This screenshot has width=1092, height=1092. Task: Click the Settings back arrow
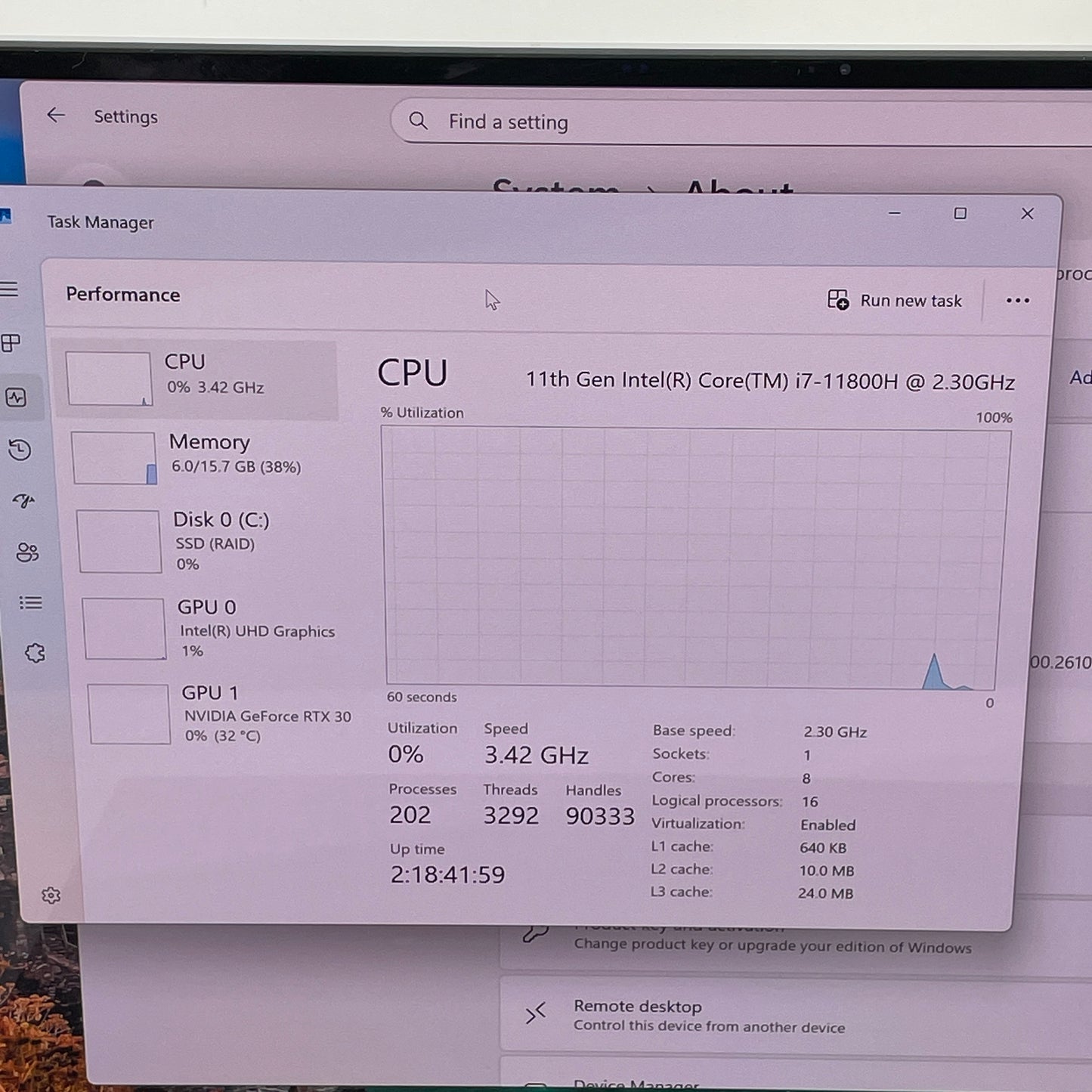[56, 114]
